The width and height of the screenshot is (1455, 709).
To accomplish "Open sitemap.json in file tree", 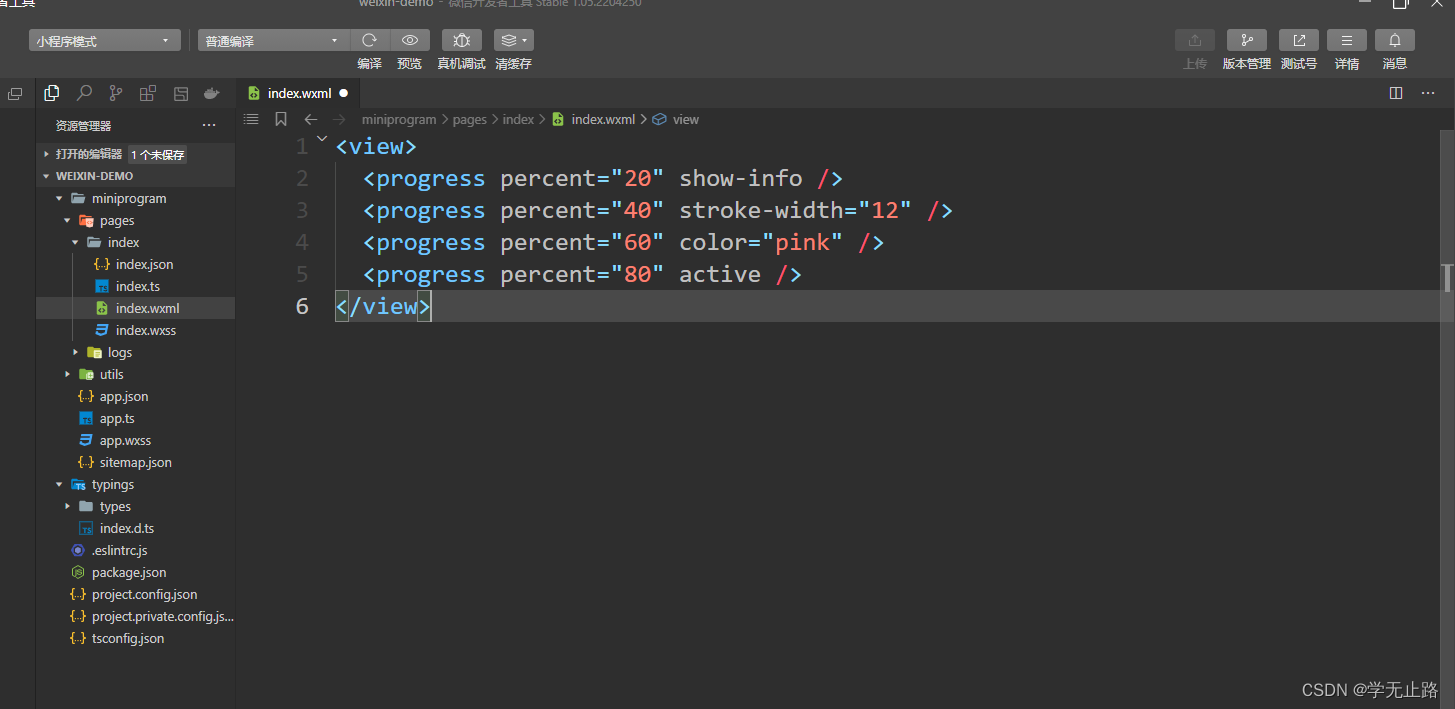I will pos(136,462).
